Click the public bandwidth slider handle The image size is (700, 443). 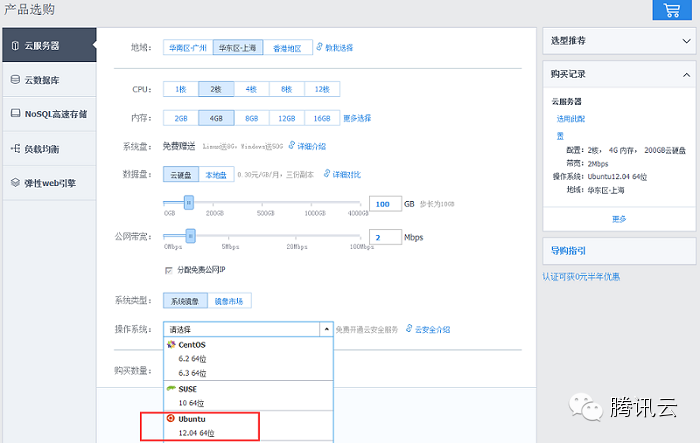click(191, 235)
